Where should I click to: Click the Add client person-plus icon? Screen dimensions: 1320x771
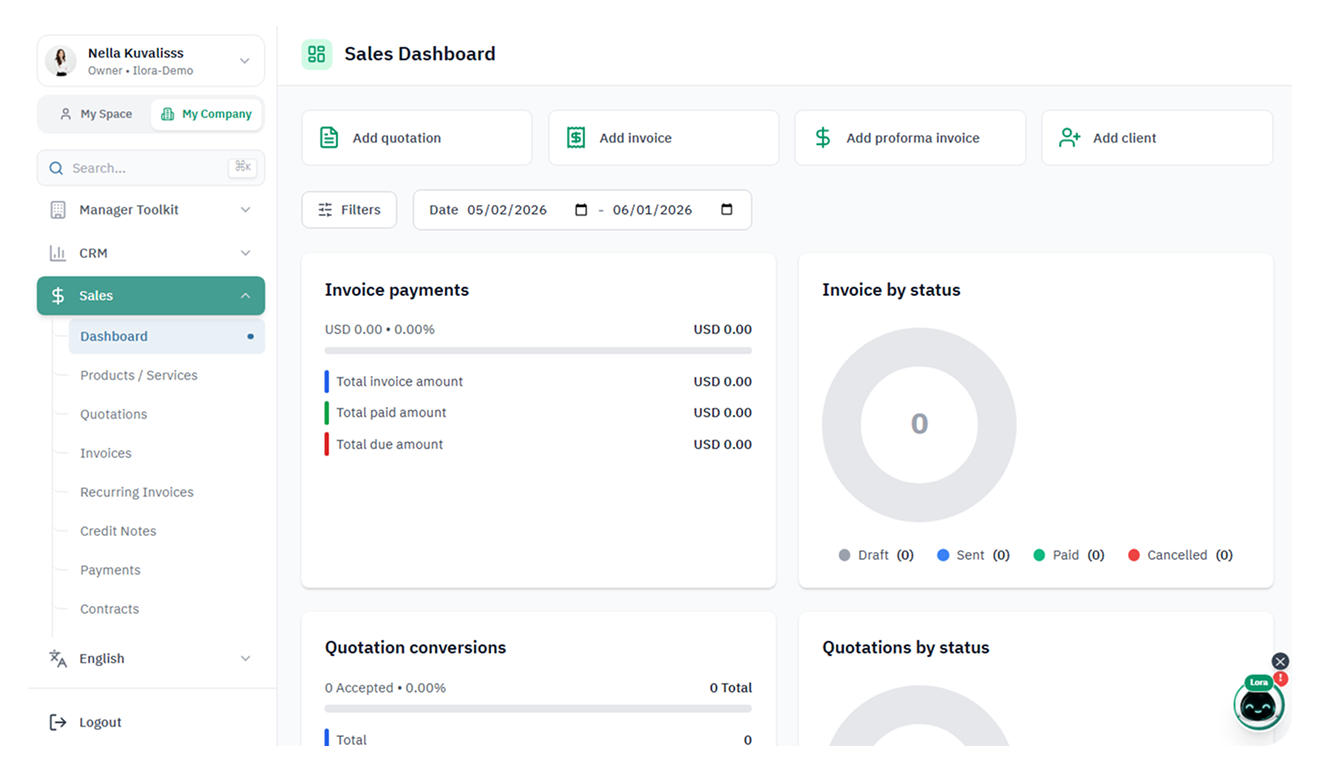pyautogui.click(x=1070, y=138)
